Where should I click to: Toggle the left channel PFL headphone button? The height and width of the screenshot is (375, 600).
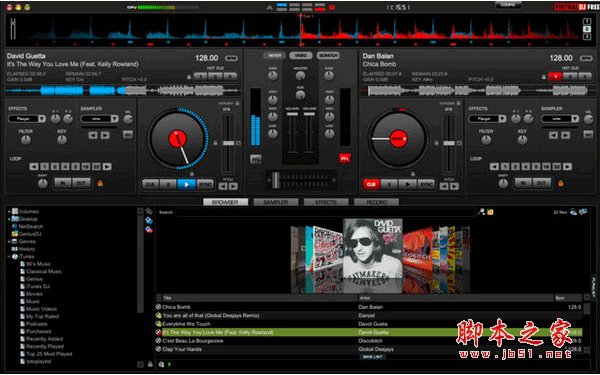tap(256, 159)
